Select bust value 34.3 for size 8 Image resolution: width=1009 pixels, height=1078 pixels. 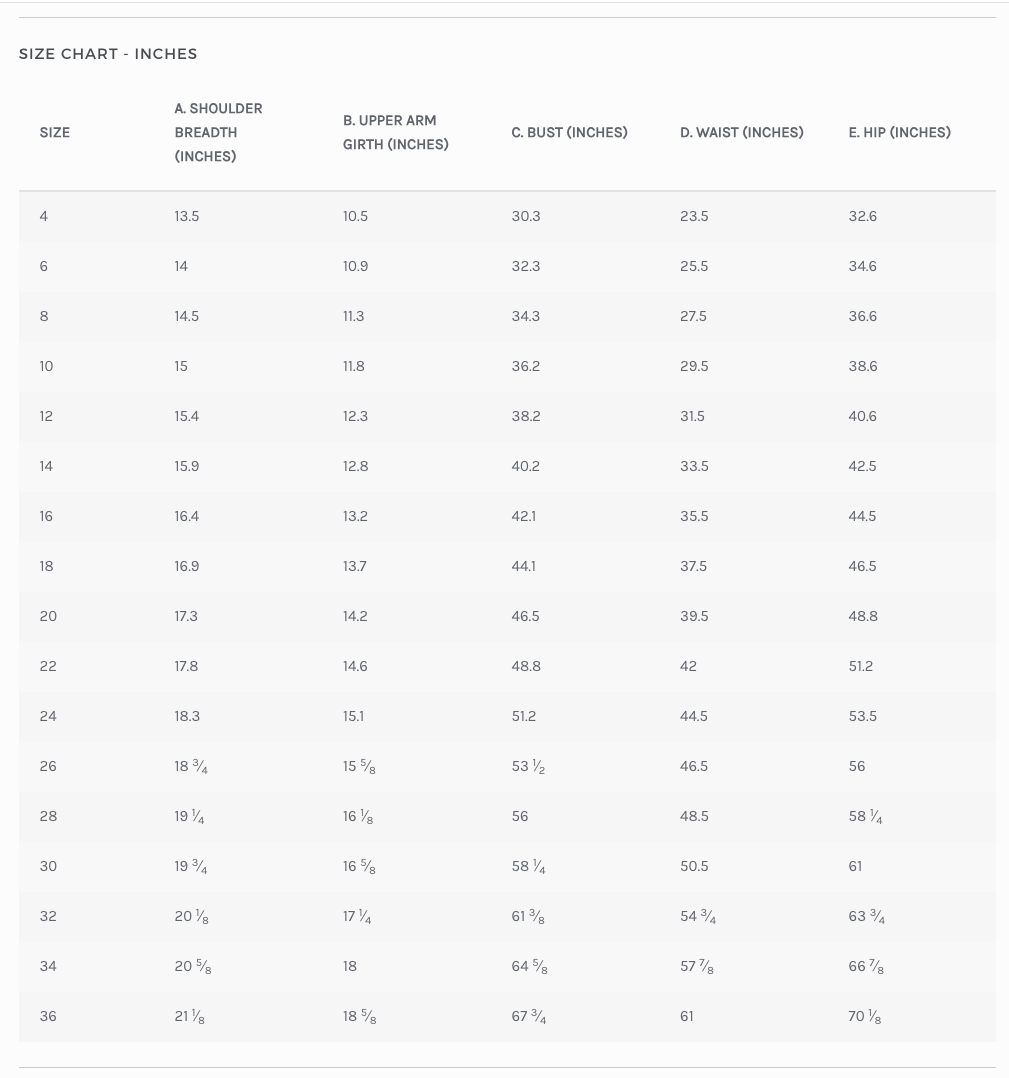pyautogui.click(x=525, y=316)
